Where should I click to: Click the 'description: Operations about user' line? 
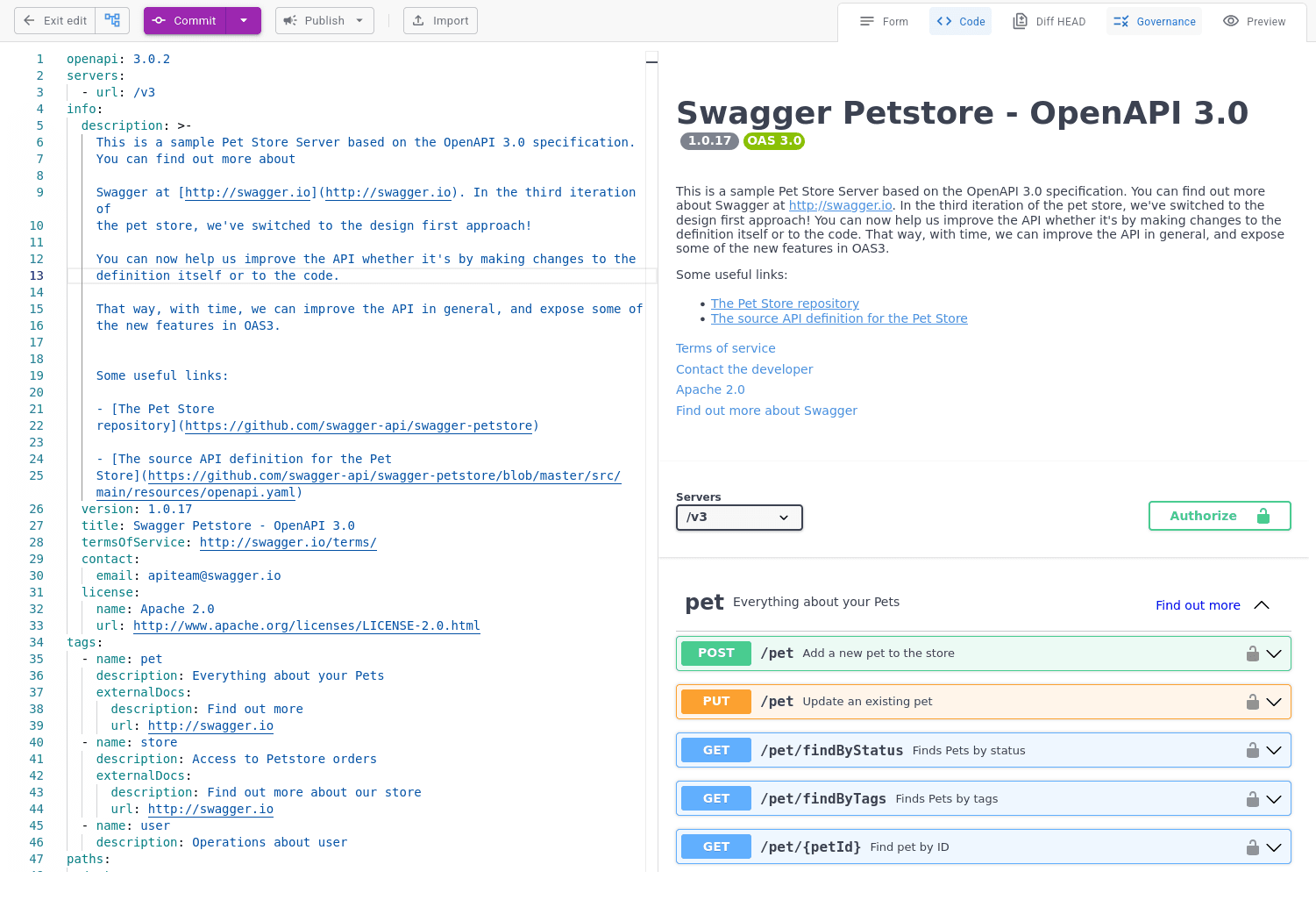[222, 842]
